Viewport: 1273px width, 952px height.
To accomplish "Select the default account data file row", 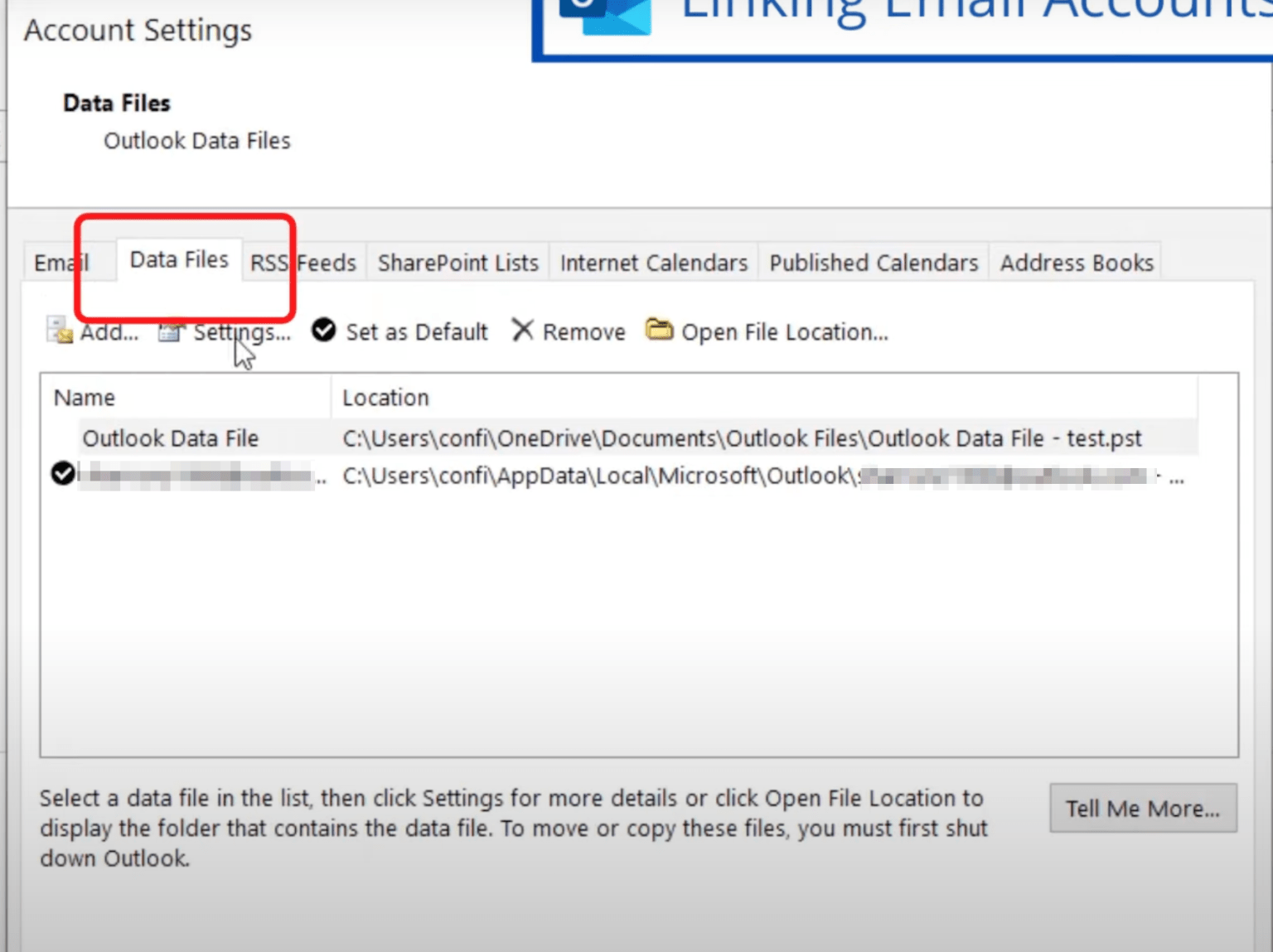I will pyautogui.click(x=580, y=475).
